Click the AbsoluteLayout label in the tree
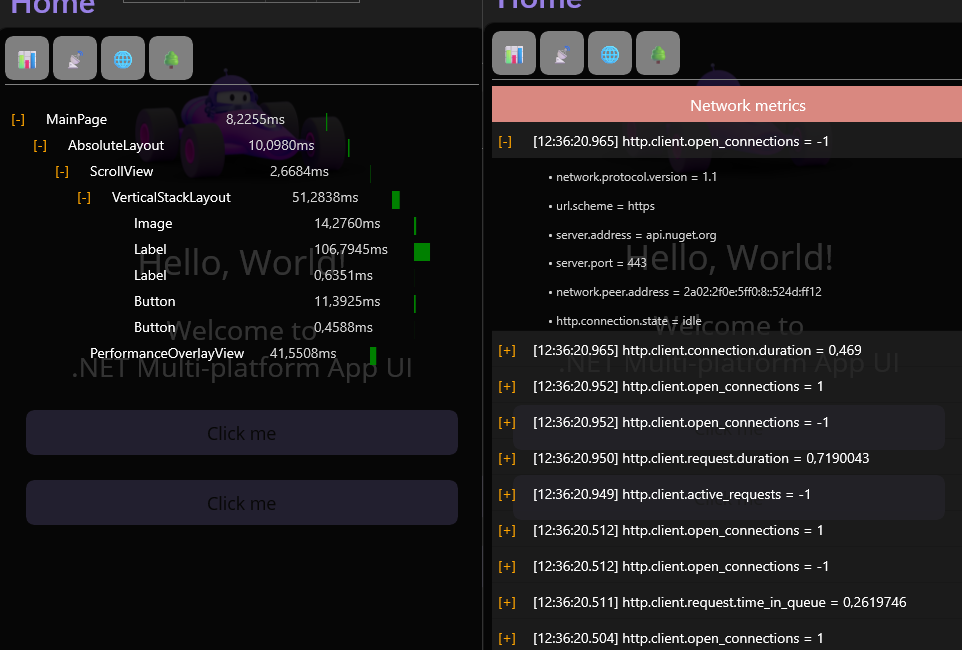 coord(116,145)
